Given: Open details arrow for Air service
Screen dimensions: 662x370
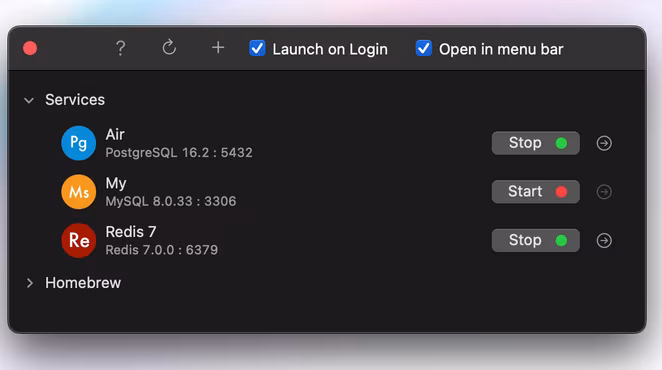Looking at the screenshot, I should click(x=604, y=143).
